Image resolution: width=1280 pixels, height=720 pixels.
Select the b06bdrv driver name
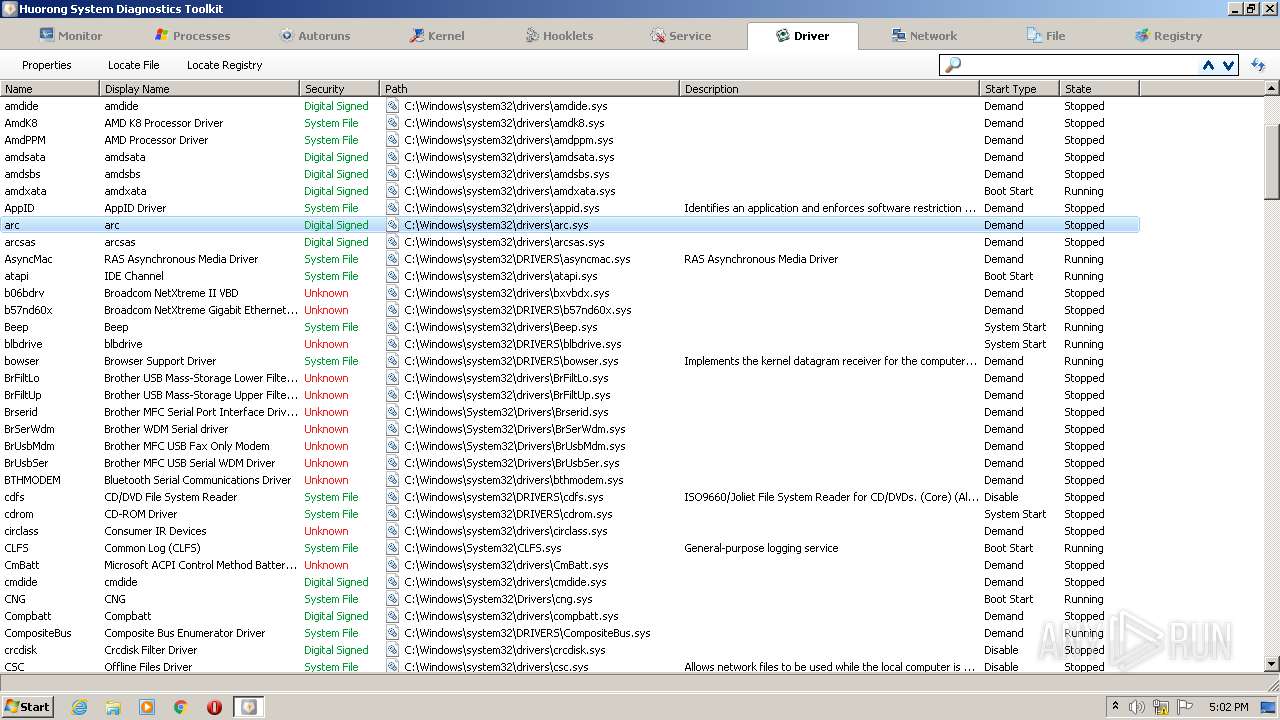click(x=24, y=293)
